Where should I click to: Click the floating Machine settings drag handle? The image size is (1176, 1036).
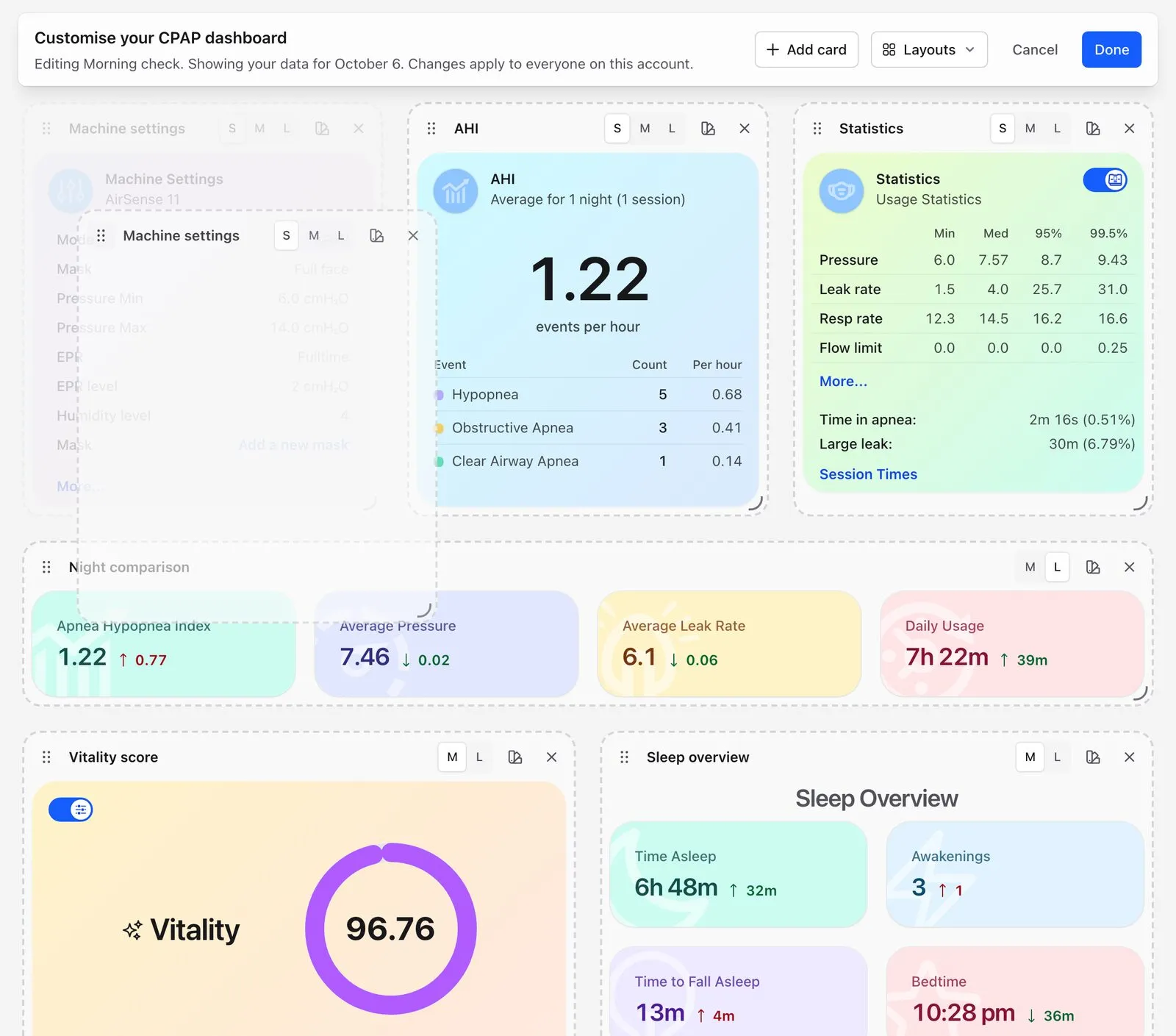point(101,235)
